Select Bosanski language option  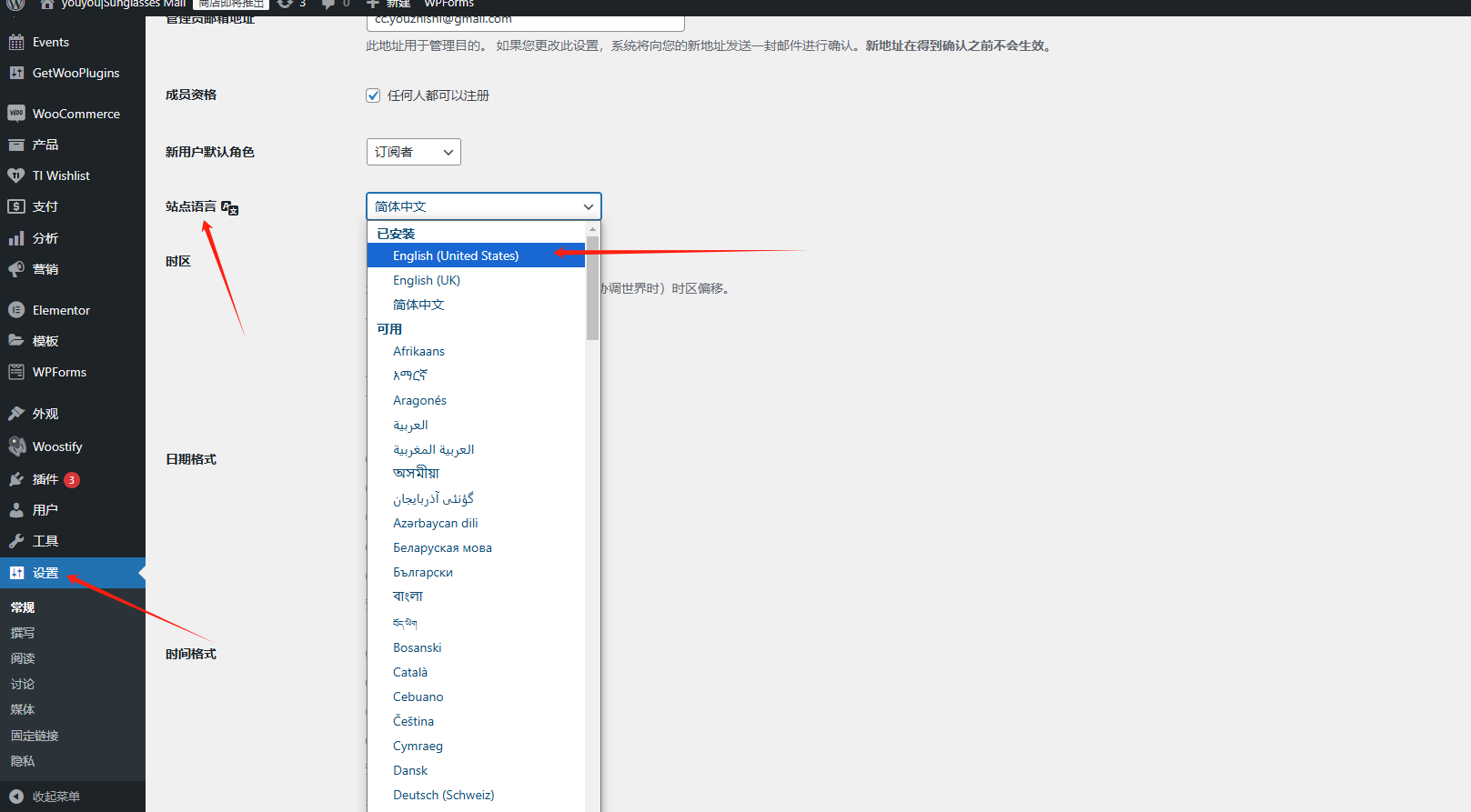coord(476,647)
